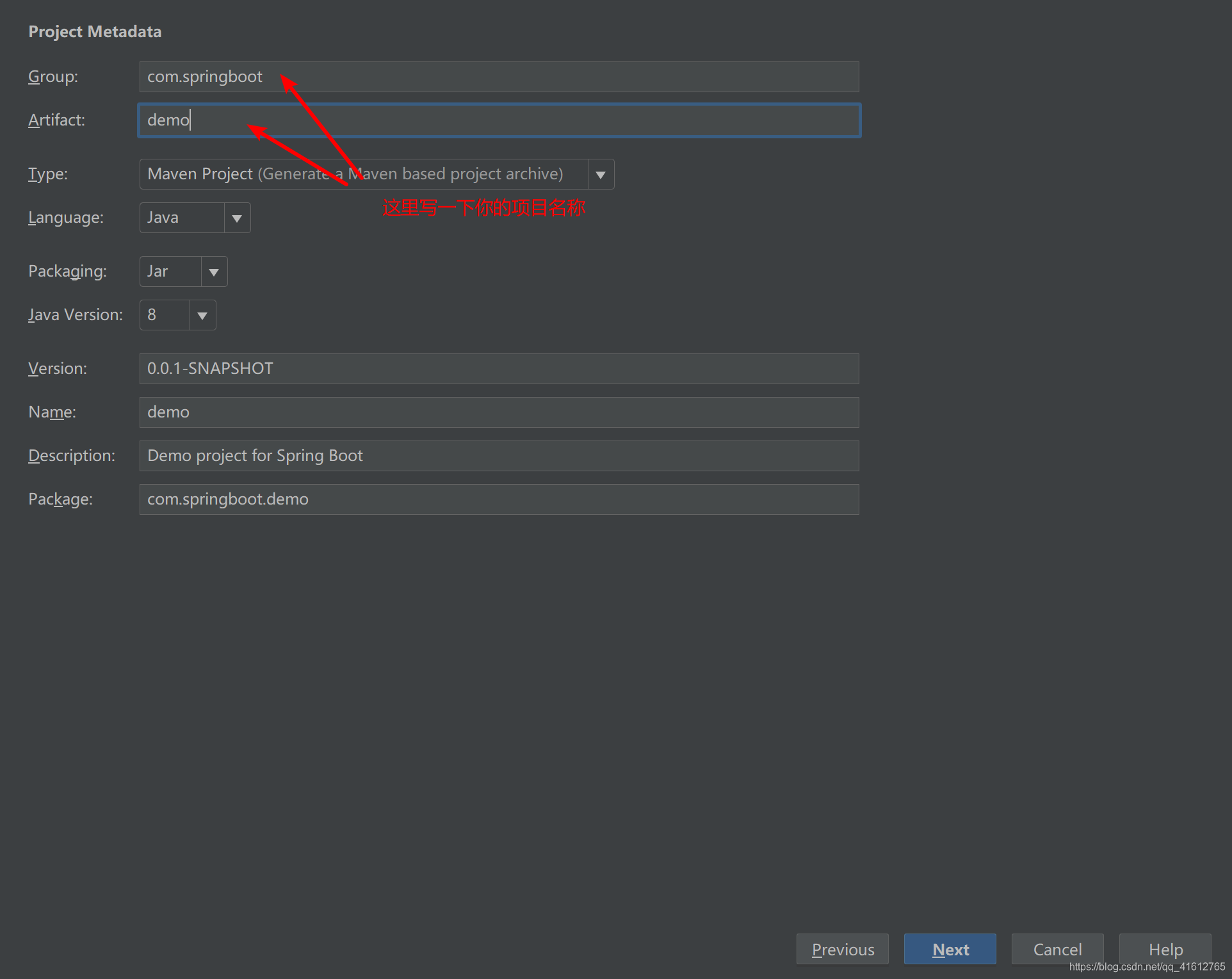Screen dimensions: 1232x979
Task: Click the Name input field
Action: click(x=499, y=412)
